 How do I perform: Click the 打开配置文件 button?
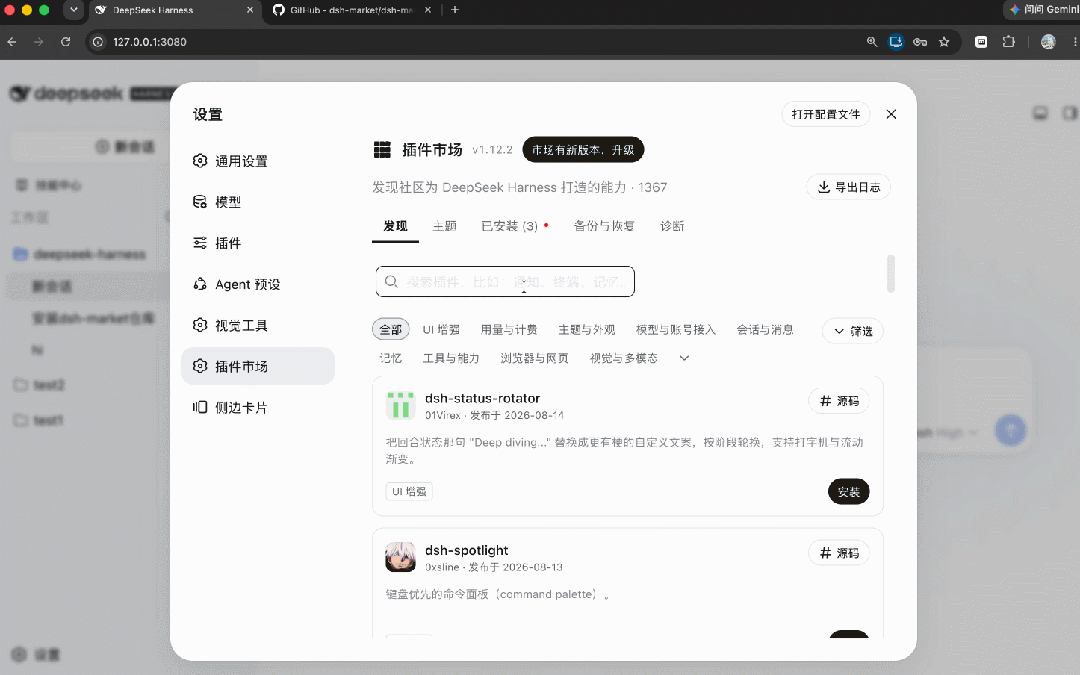coord(826,114)
